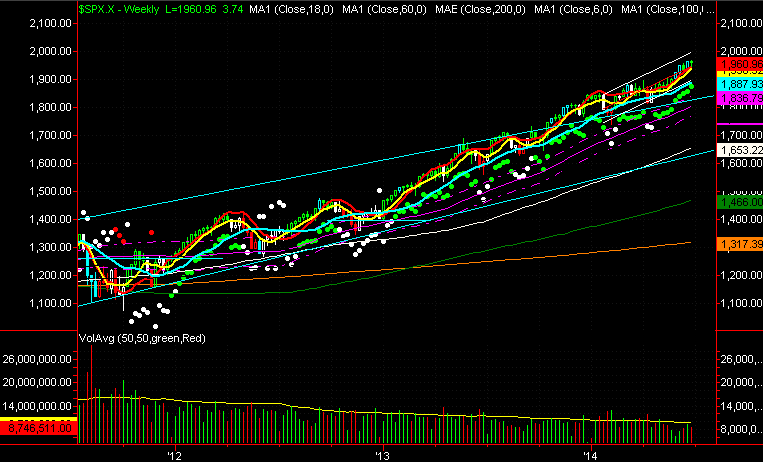
Task: Click the red 8,746,511.00 volume tag
Action: point(38,428)
